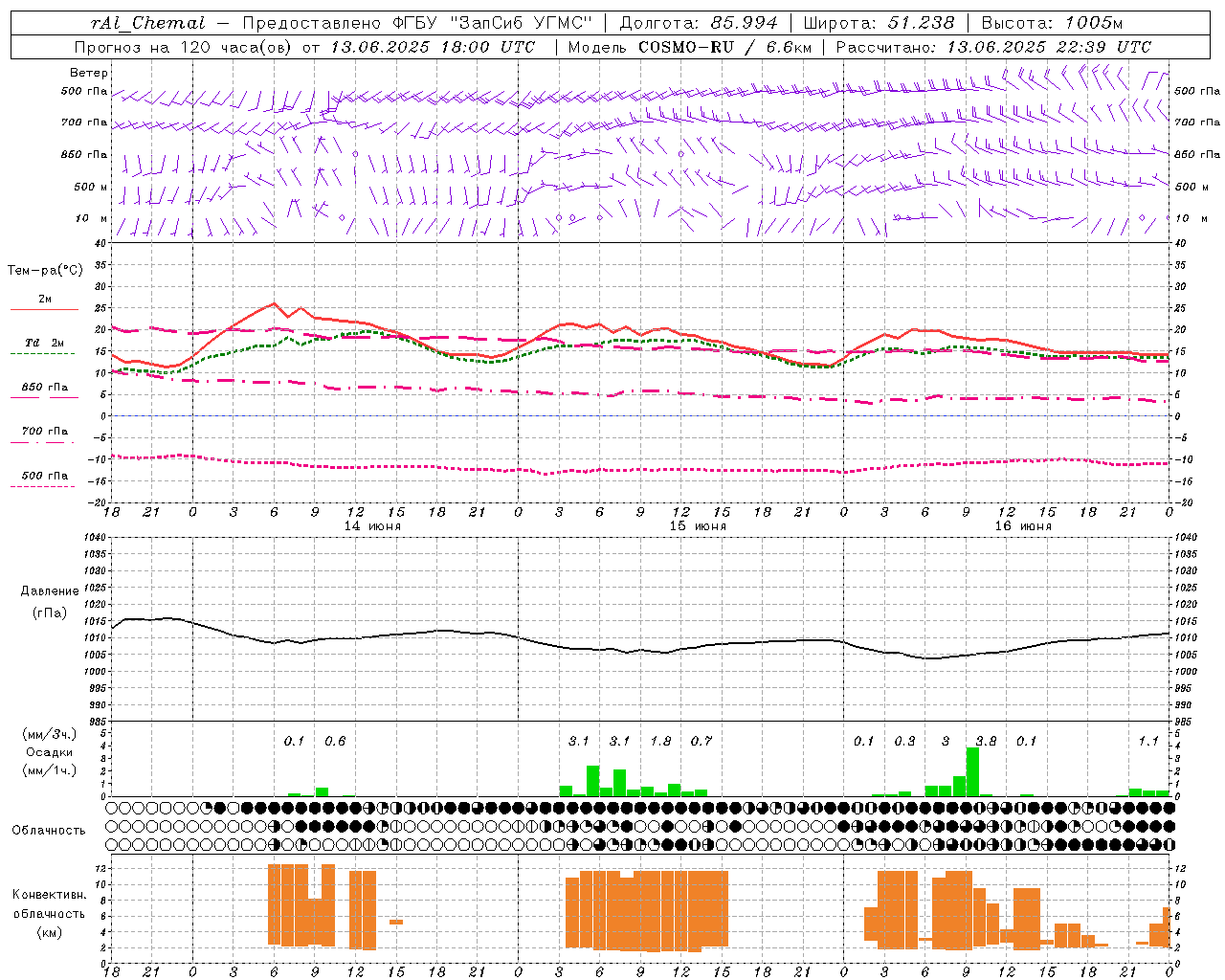Click the 0.3 precipitation value
This screenshot has height=980, width=1225.
(x=904, y=741)
